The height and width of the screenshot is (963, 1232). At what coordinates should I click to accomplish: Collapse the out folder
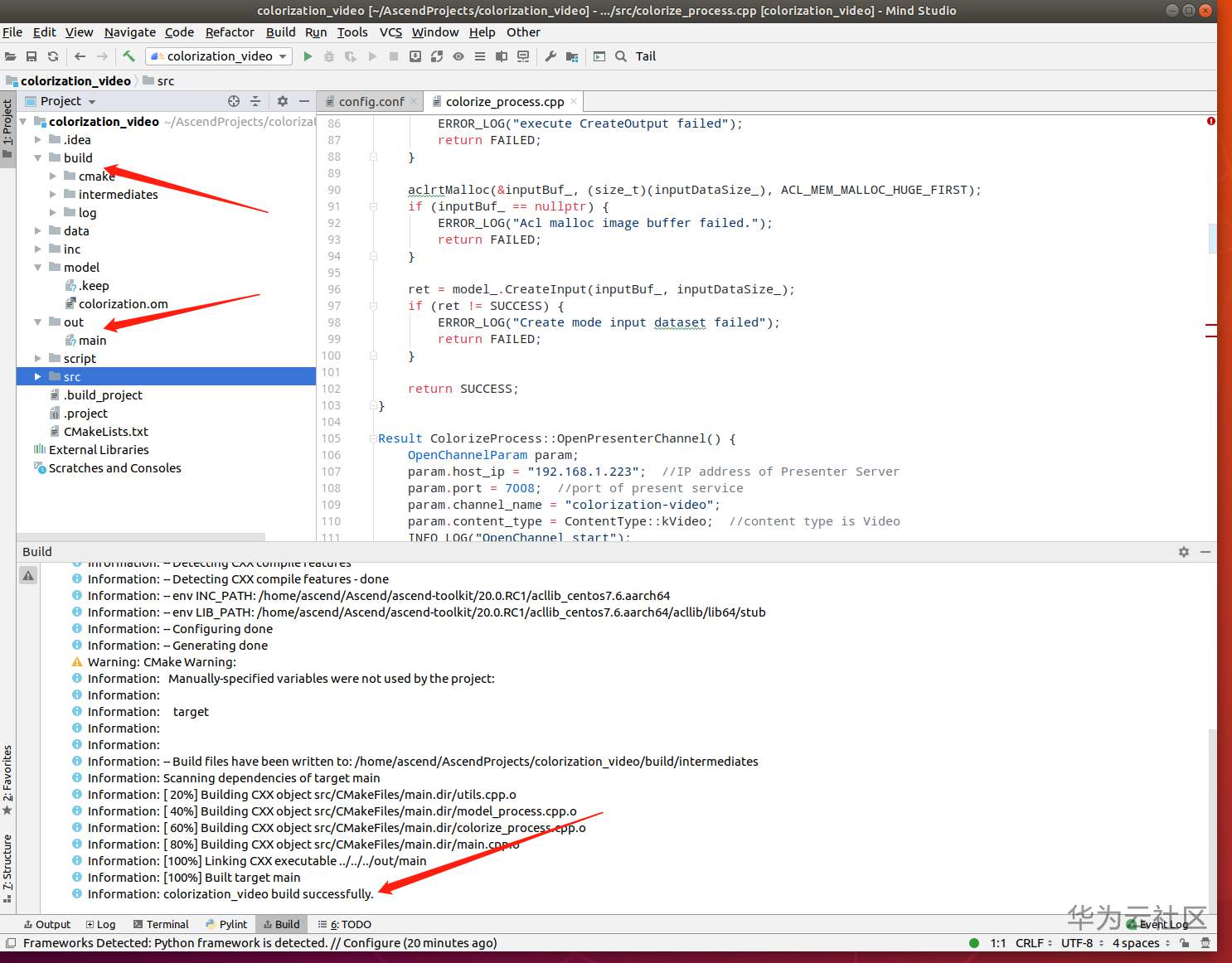[38, 322]
